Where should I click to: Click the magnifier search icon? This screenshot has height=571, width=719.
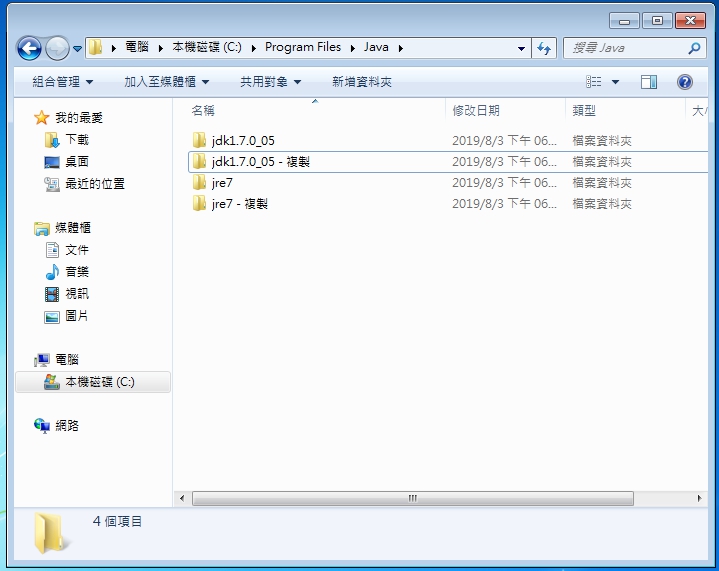[x=694, y=48]
